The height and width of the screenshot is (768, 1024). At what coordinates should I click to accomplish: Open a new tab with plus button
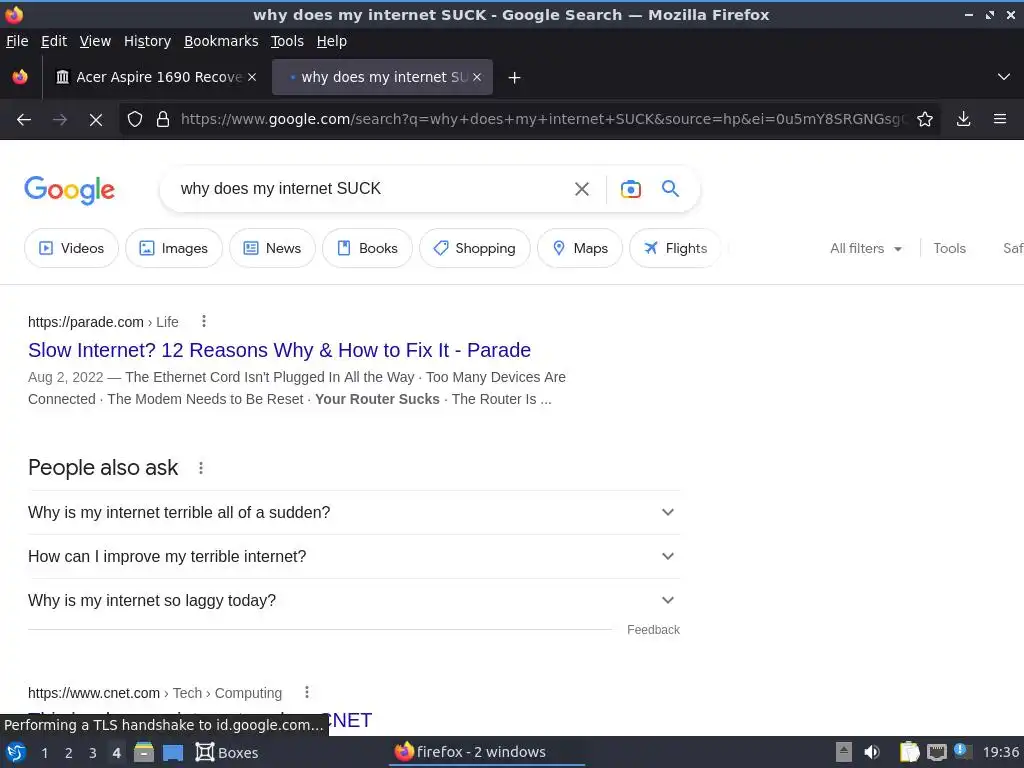(x=515, y=78)
